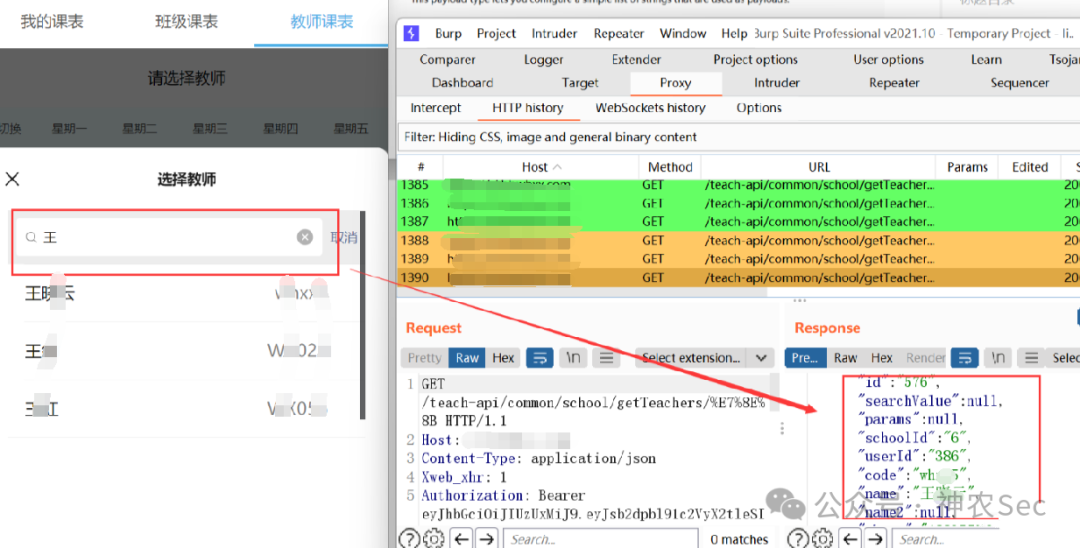Open the Burp menu
1080x548 pixels.
pos(448,33)
